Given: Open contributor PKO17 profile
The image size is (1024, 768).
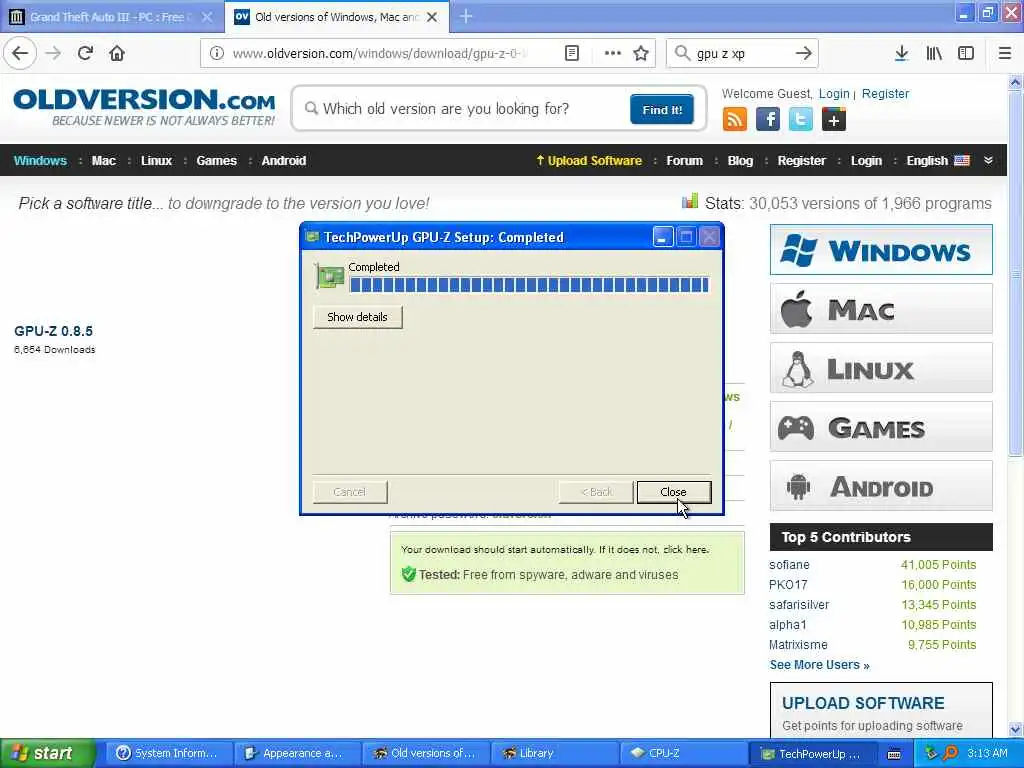Looking at the screenshot, I should (788, 584).
